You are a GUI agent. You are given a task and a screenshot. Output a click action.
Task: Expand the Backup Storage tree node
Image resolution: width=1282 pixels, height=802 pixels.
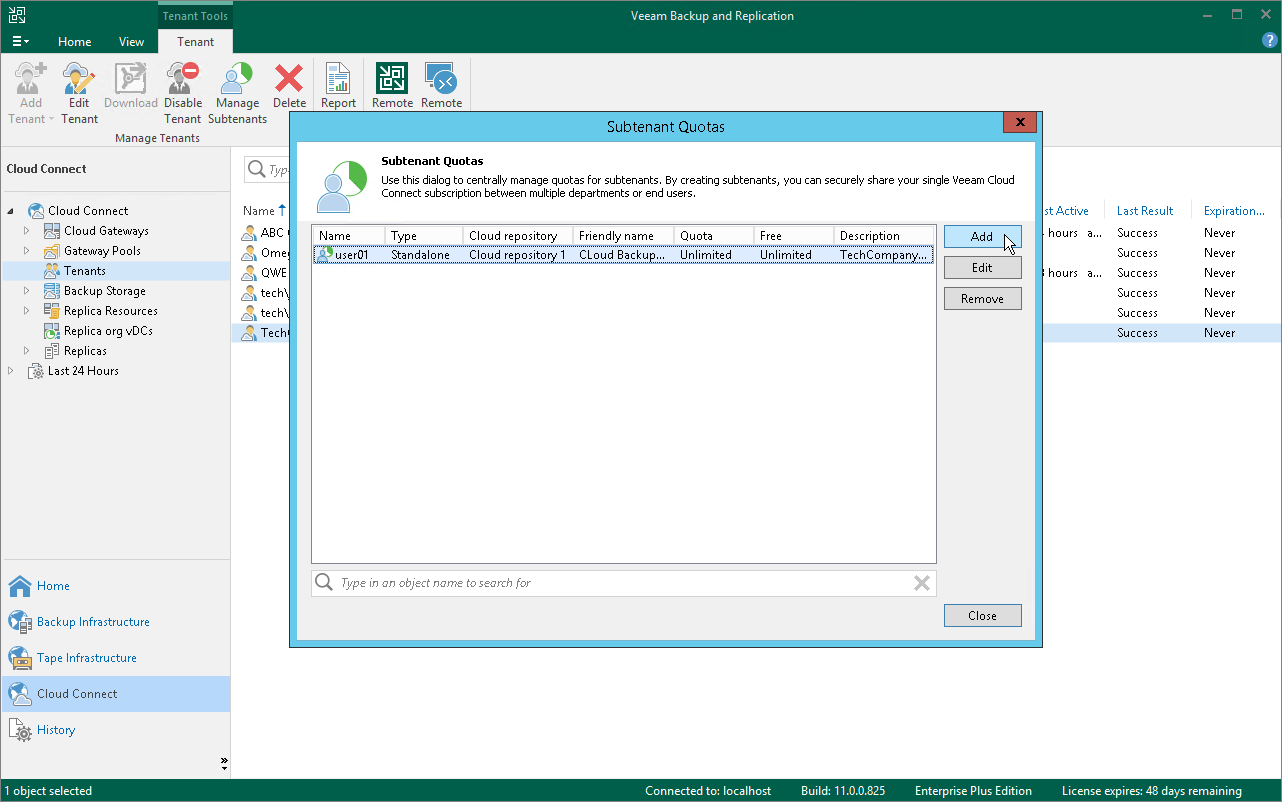[28, 291]
